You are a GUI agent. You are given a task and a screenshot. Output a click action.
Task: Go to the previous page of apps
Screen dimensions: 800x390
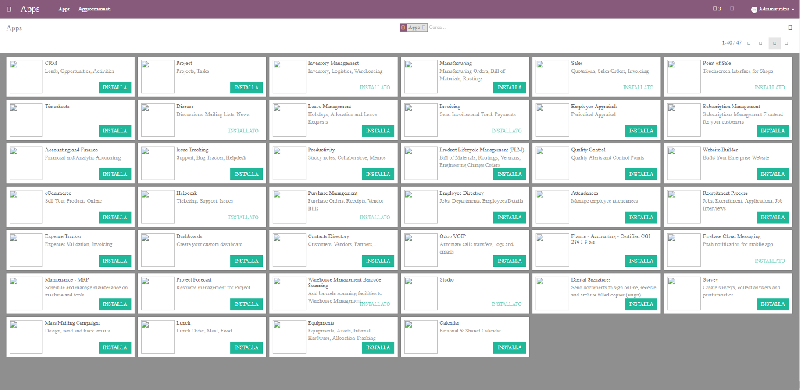748,43
